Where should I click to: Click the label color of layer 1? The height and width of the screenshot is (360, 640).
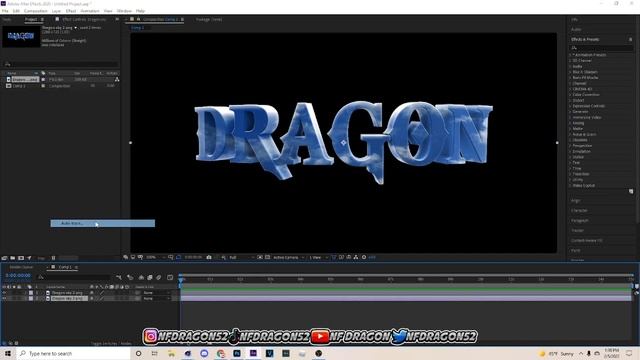coord(31,293)
